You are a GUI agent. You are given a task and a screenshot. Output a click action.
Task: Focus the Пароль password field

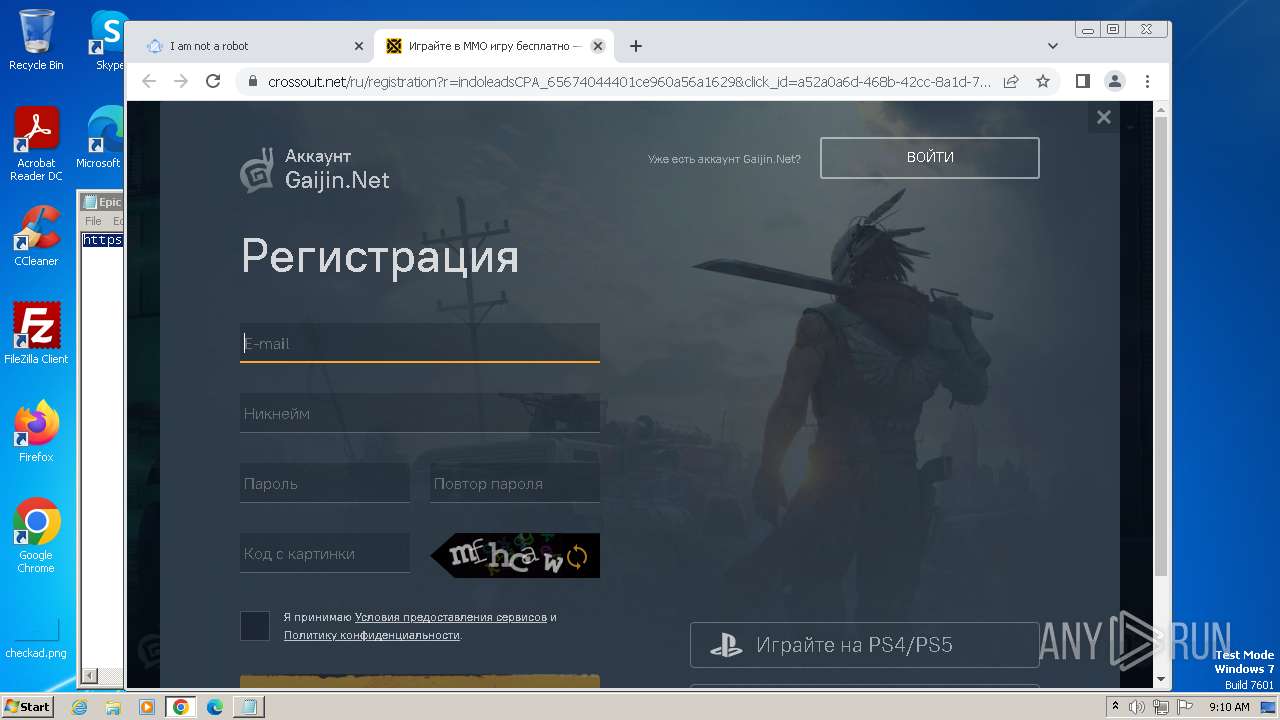point(325,483)
